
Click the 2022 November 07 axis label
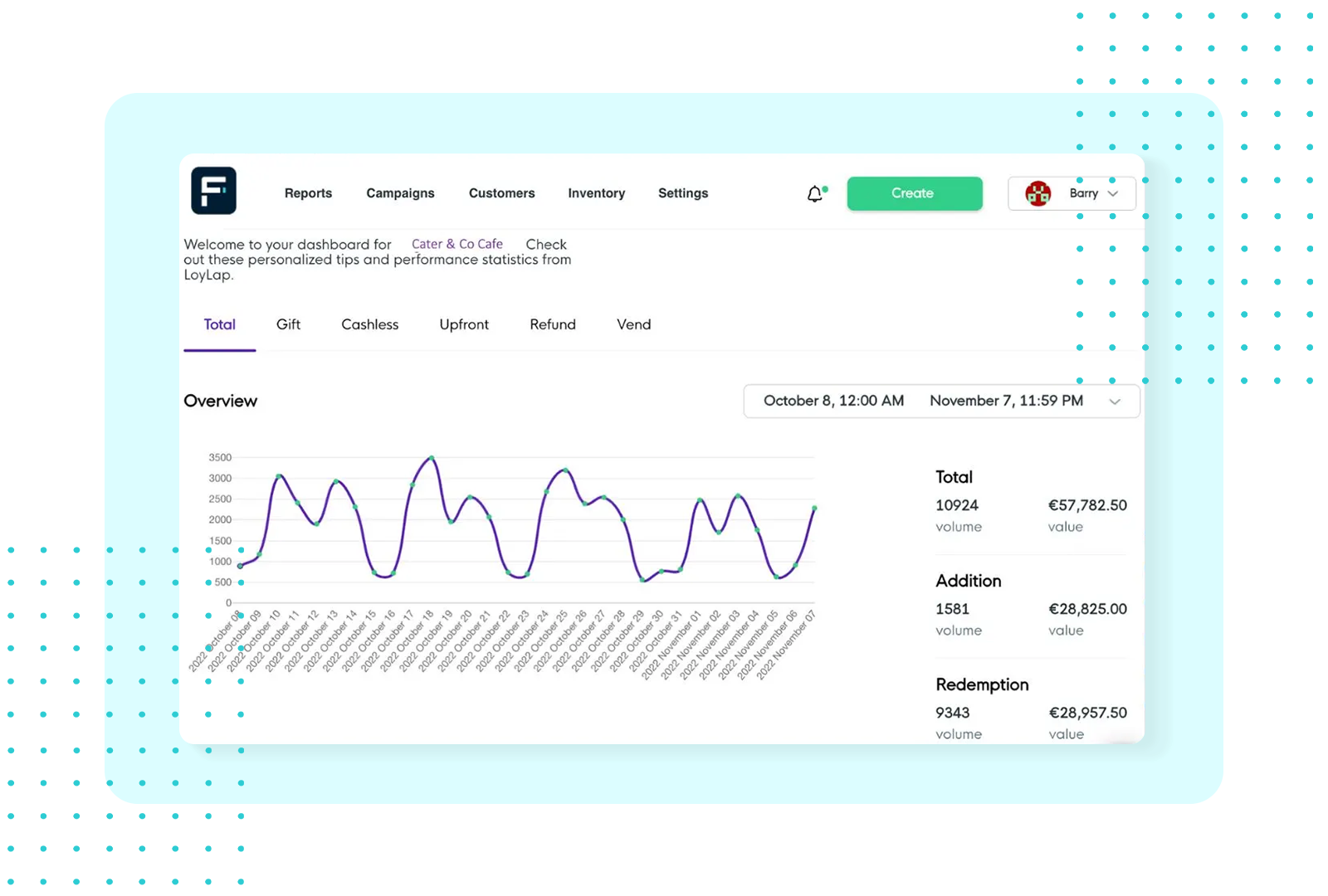click(787, 645)
